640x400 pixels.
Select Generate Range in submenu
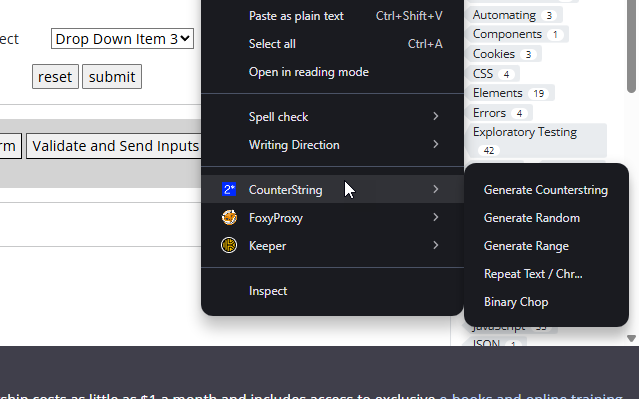546,246
